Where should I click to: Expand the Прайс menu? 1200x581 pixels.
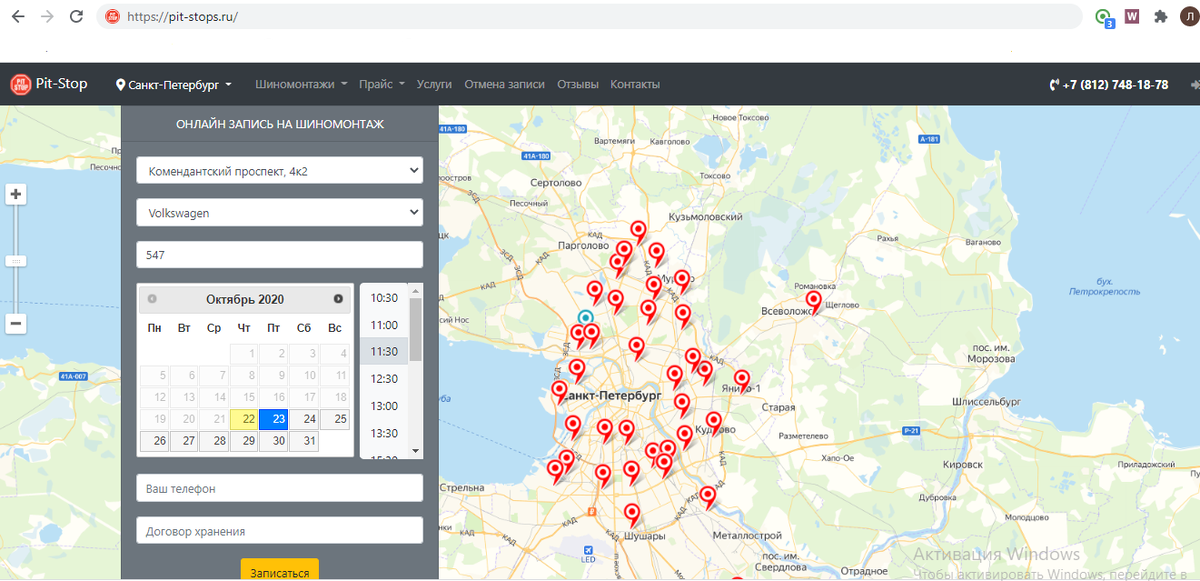(x=382, y=85)
